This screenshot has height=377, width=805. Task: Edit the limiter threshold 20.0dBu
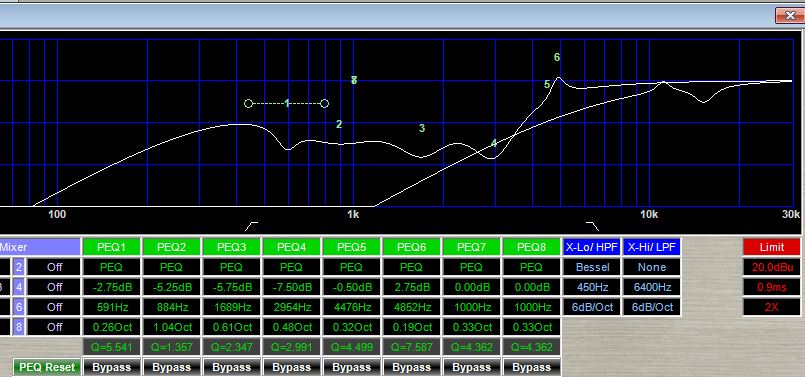click(772, 267)
